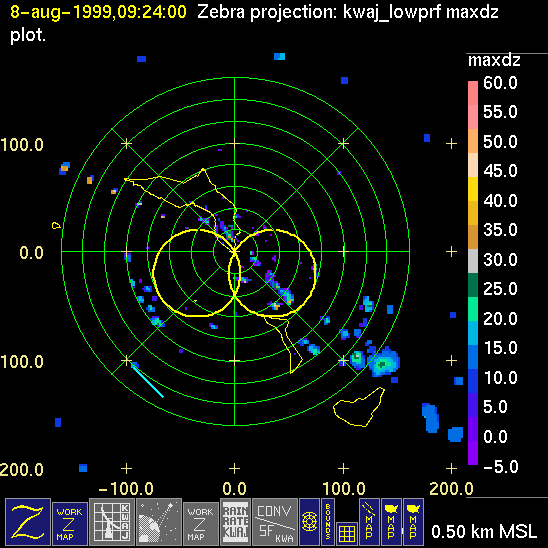This screenshot has height=548, width=548.
Task: Select the RAIN RATE KWAJ icon
Action: 235,522
